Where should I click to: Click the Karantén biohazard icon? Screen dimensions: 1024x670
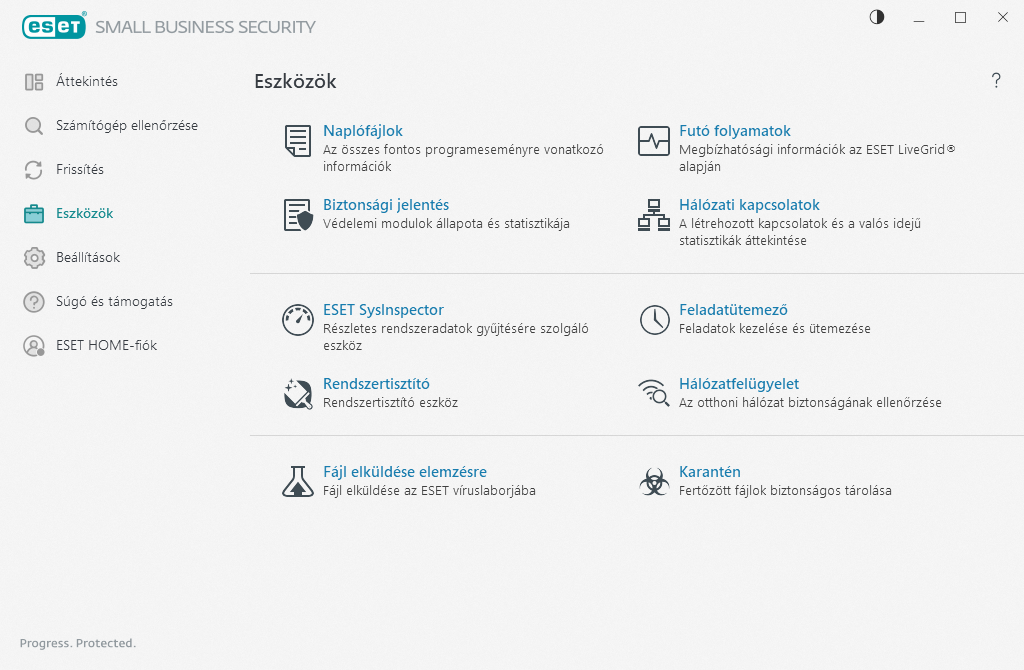pyautogui.click(x=654, y=482)
